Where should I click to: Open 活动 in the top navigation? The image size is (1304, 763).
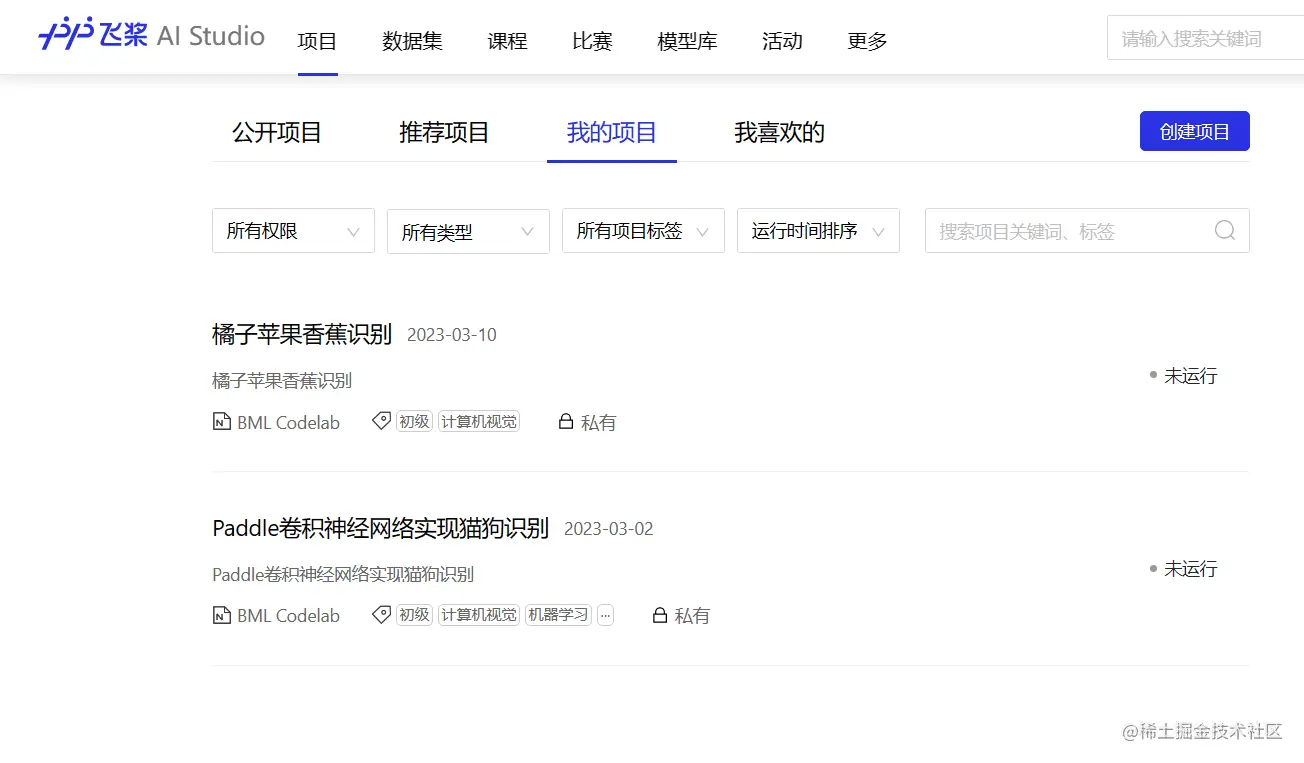[782, 41]
